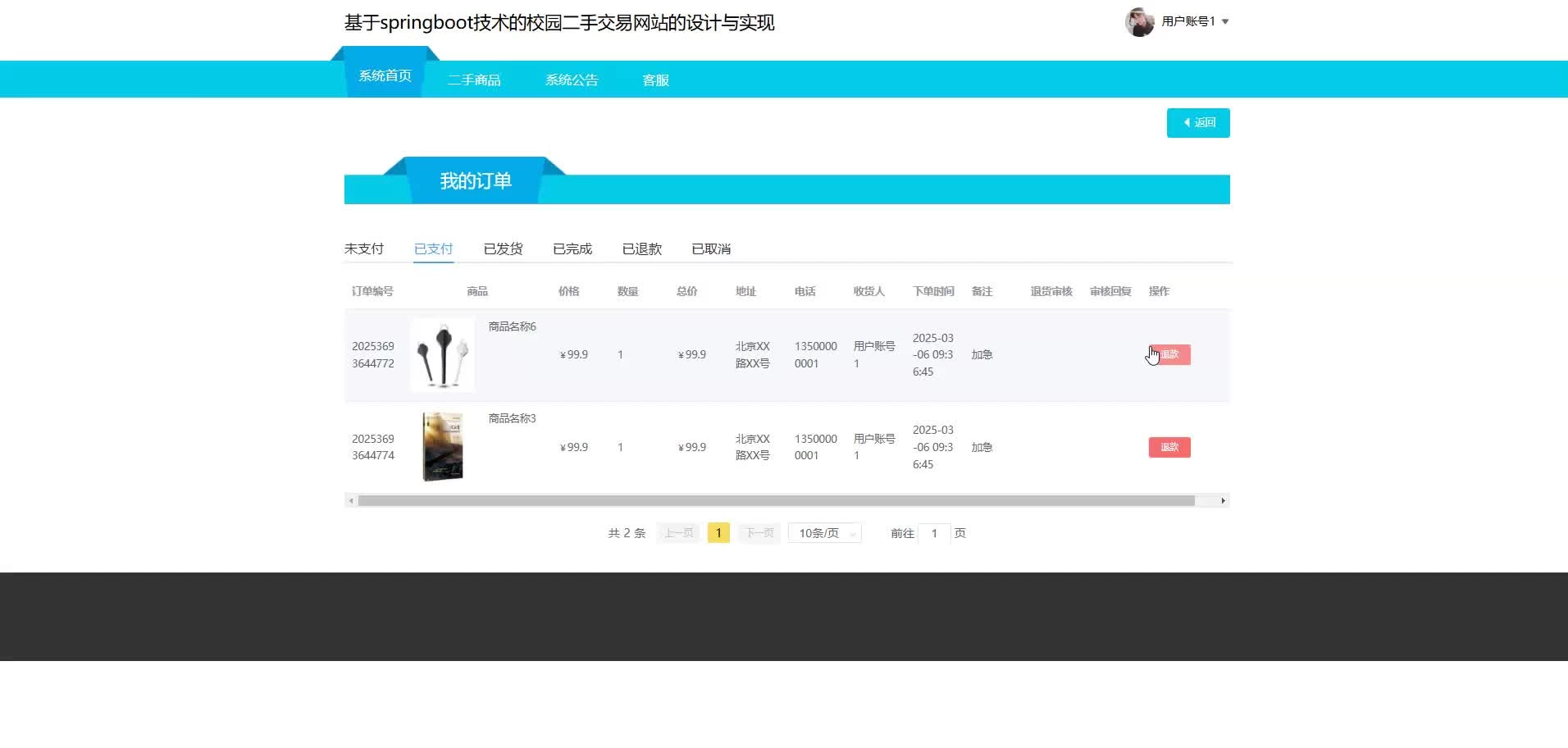Click the 订单编号 column header
The height and width of the screenshot is (748, 1568).
(x=373, y=291)
